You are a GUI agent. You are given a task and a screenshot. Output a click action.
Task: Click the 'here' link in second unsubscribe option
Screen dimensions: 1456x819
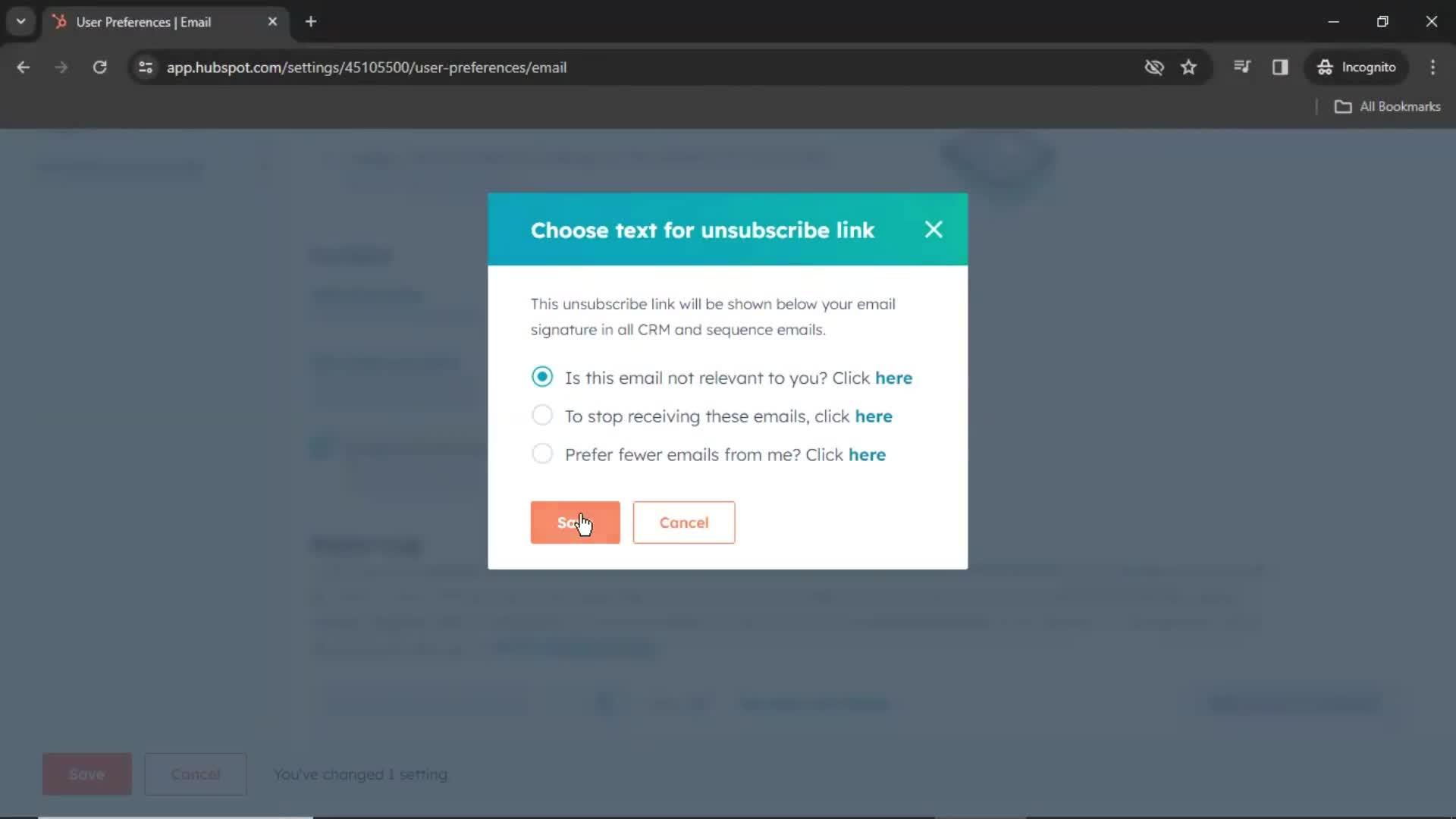[875, 415]
